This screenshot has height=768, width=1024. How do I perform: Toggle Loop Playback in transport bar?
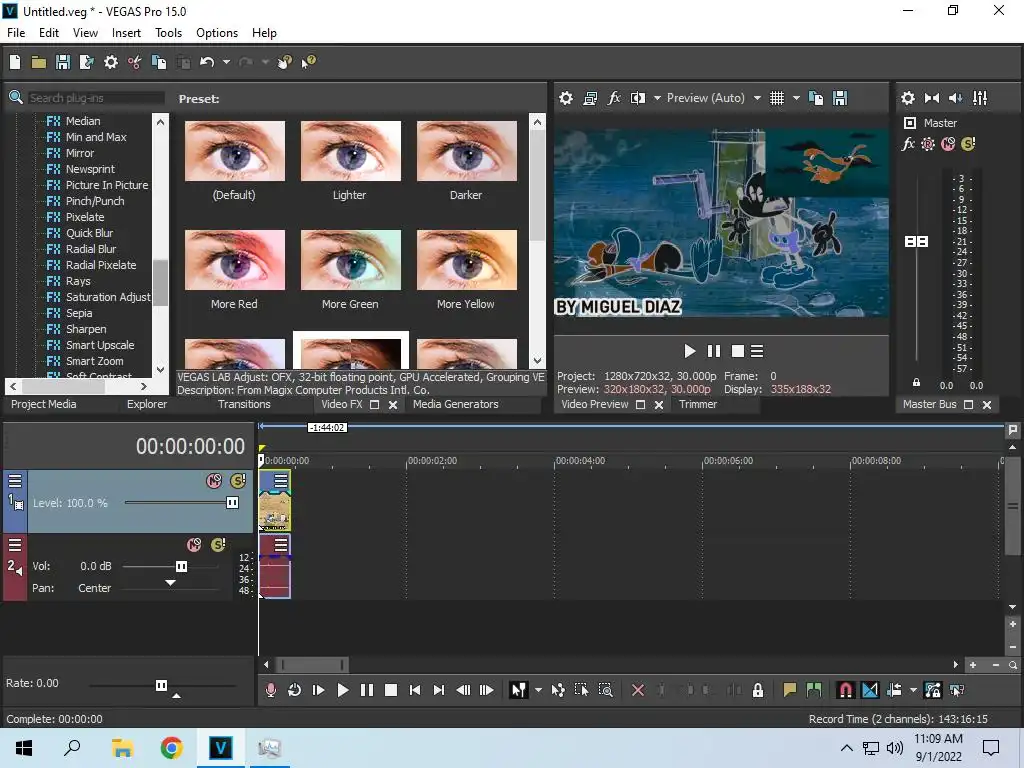(295, 690)
